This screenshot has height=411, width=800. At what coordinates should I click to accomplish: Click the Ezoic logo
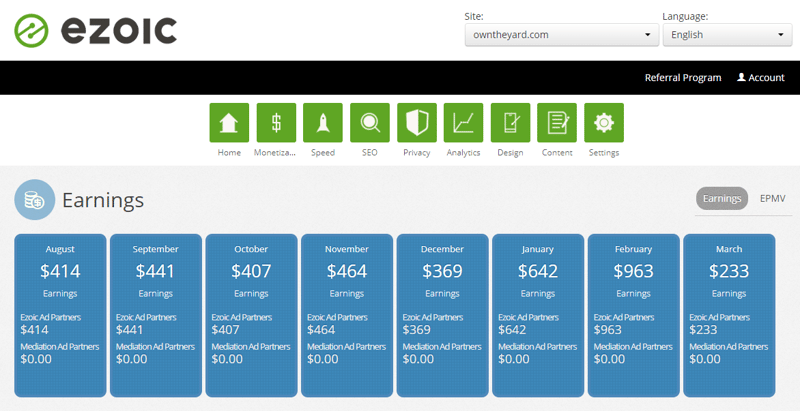[x=95, y=31]
